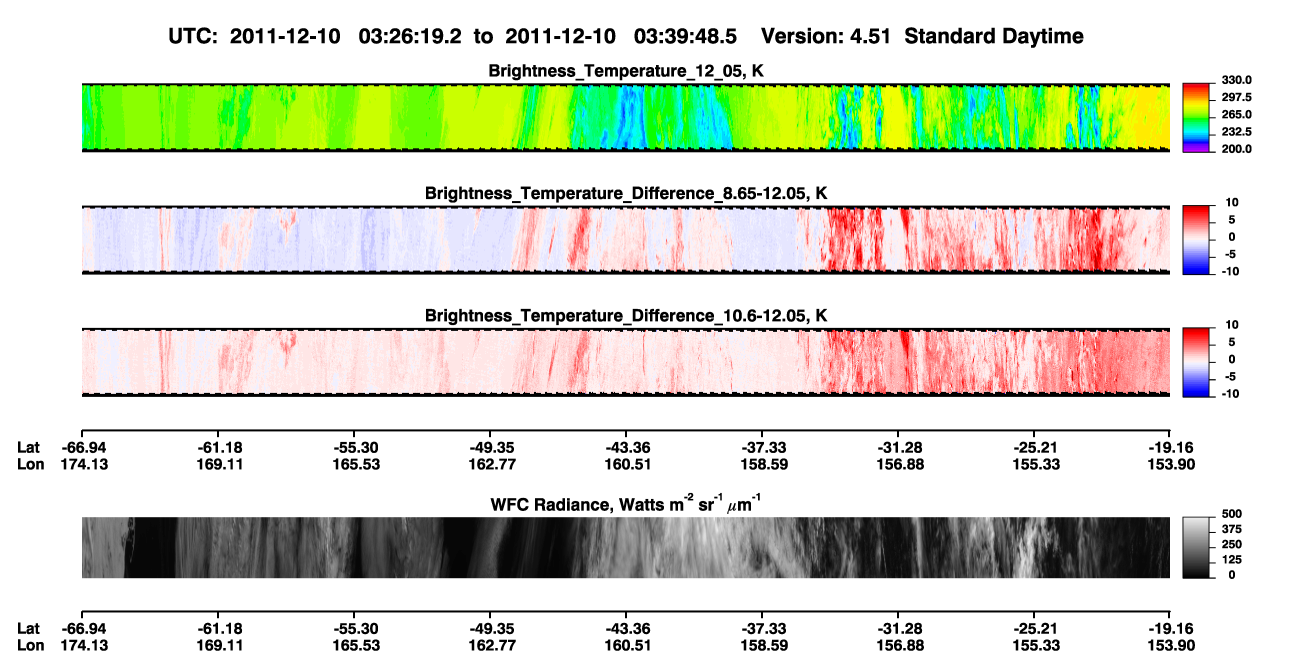Image resolution: width=1300 pixels, height=667 pixels.
Task: Click upper axis latitude label -61.18
Action: pos(218,447)
